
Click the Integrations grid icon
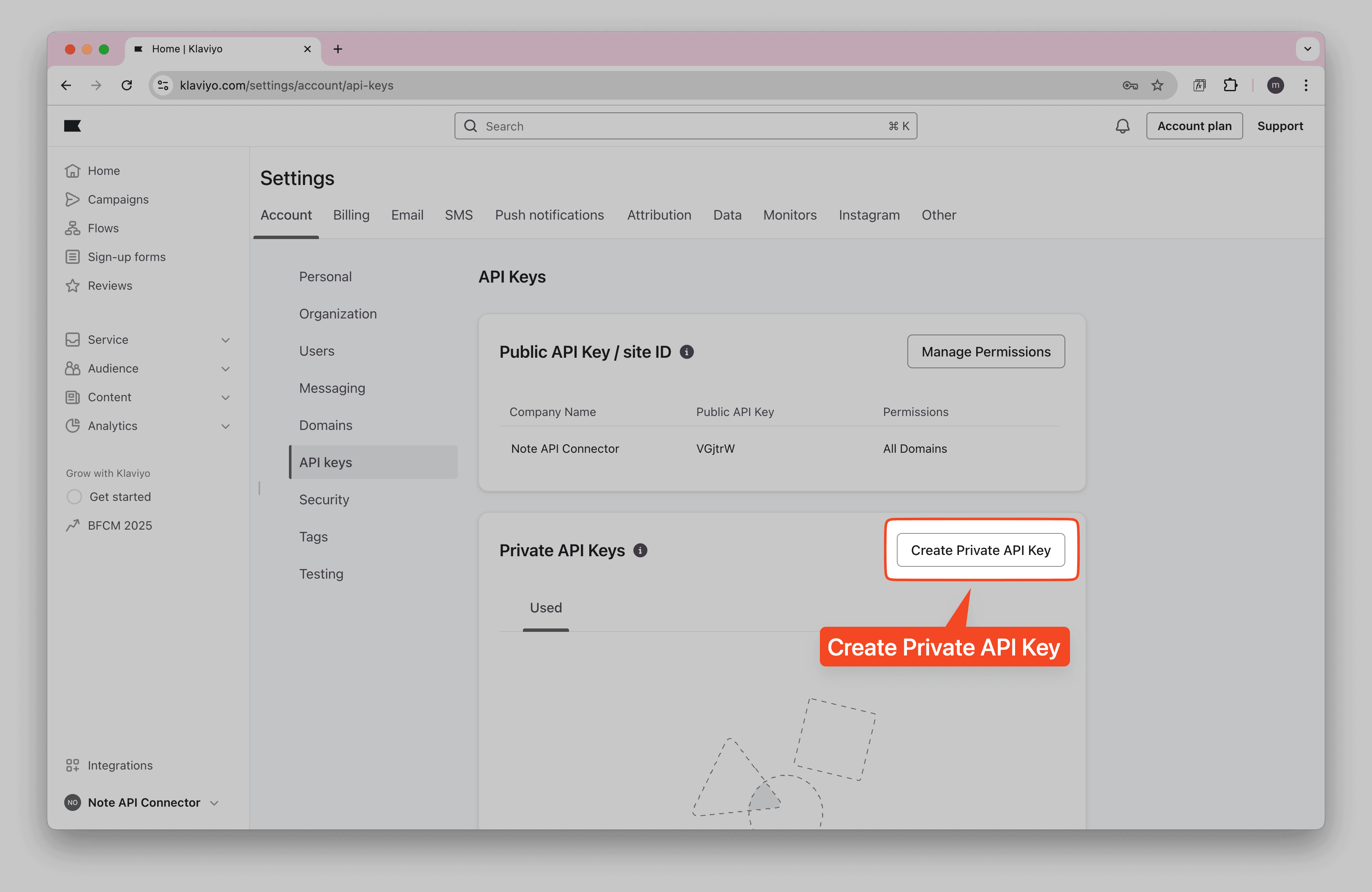pos(73,765)
